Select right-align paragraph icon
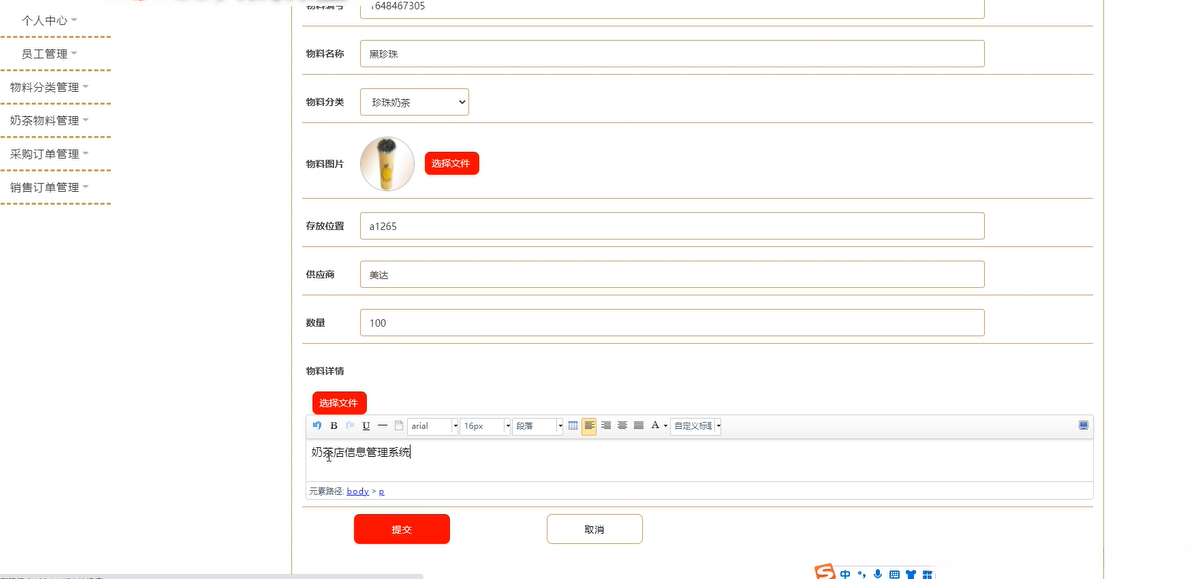 (606, 425)
